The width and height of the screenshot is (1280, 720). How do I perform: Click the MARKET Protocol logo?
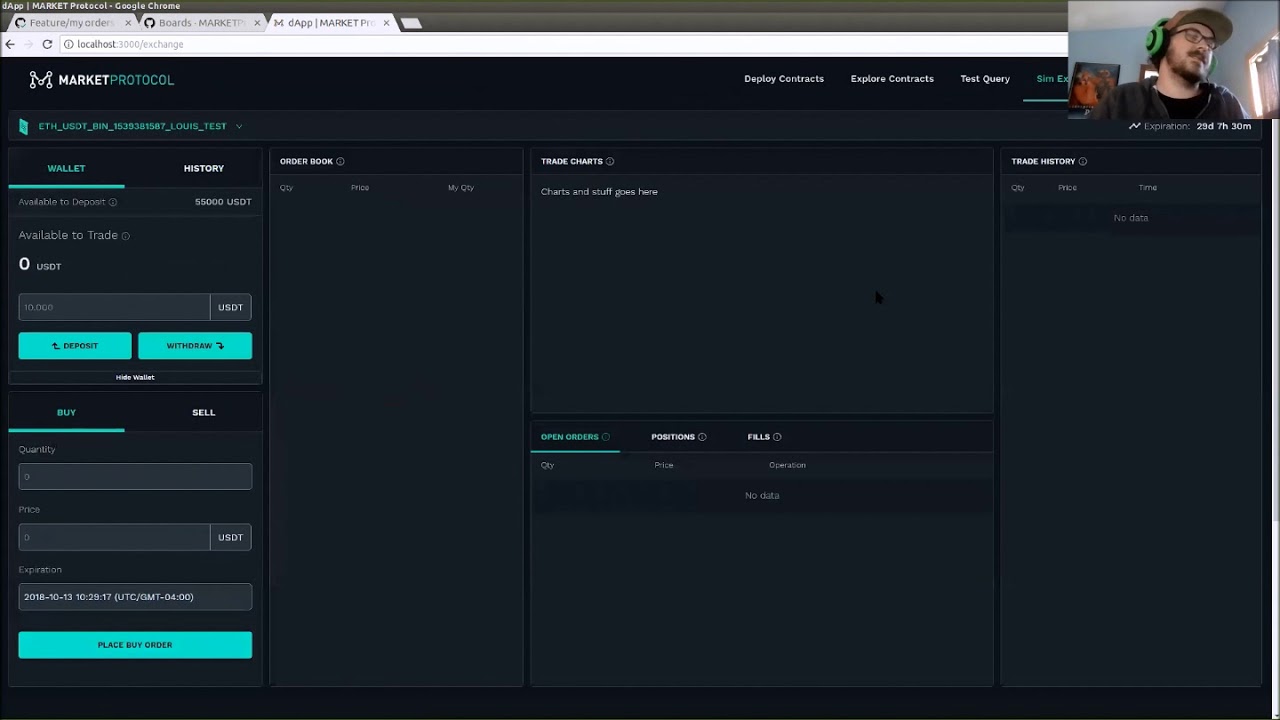click(101, 80)
